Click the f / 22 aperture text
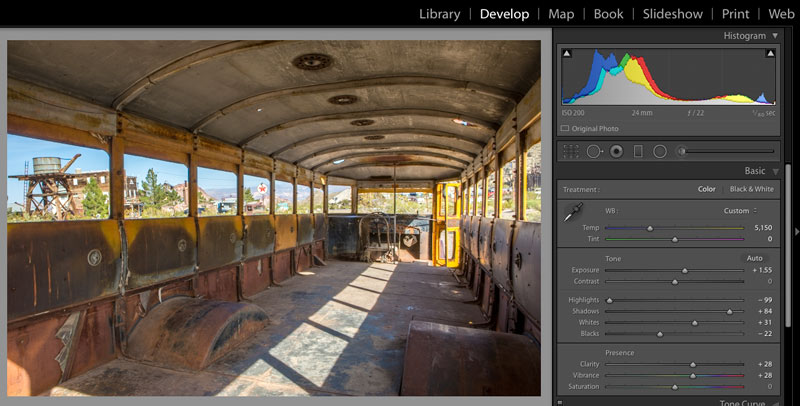The height and width of the screenshot is (406, 800). pyautogui.click(x=695, y=113)
